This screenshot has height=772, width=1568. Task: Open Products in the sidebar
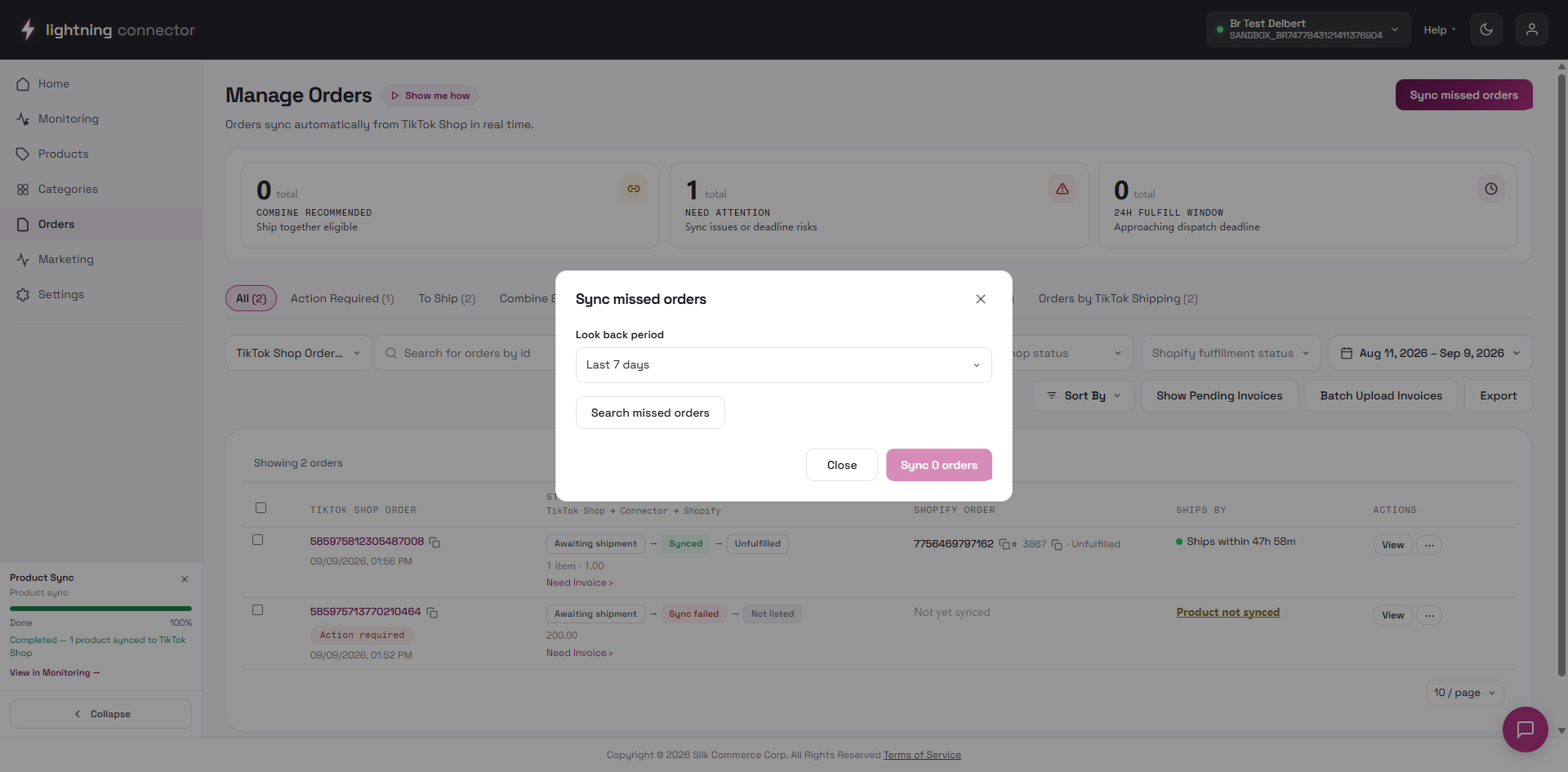tap(100, 154)
